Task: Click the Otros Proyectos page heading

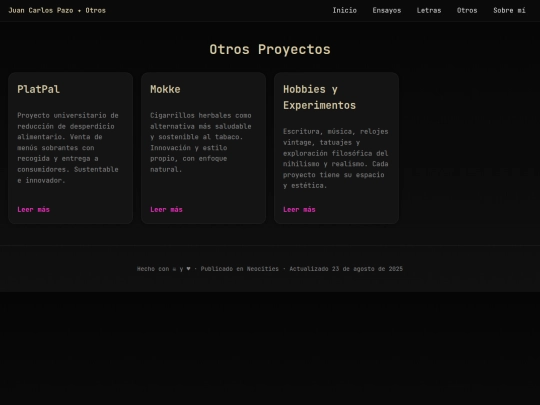Action: click(x=270, y=49)
